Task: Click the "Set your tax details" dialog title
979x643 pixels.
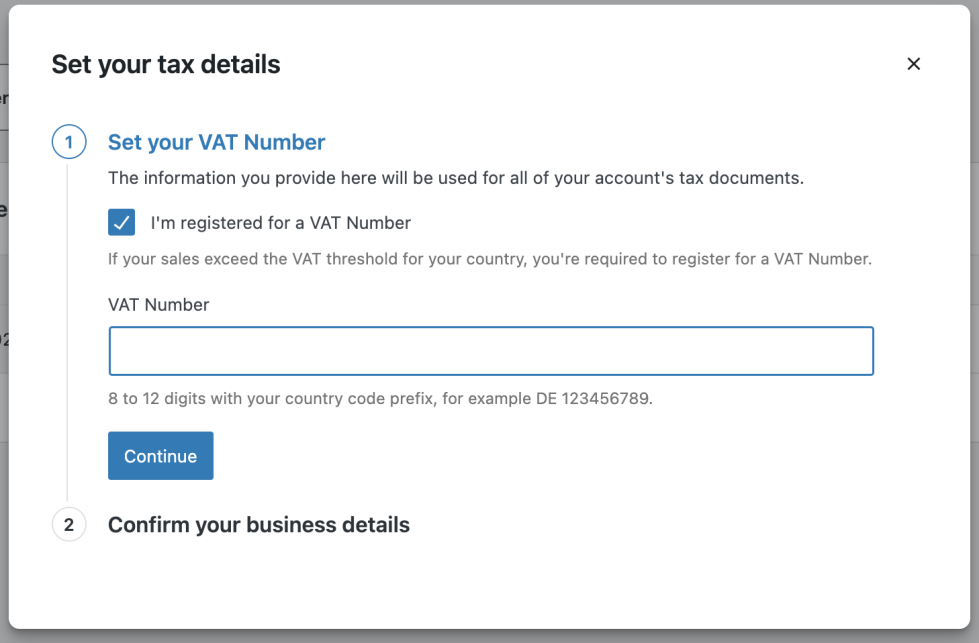Action: pos(166,65)
